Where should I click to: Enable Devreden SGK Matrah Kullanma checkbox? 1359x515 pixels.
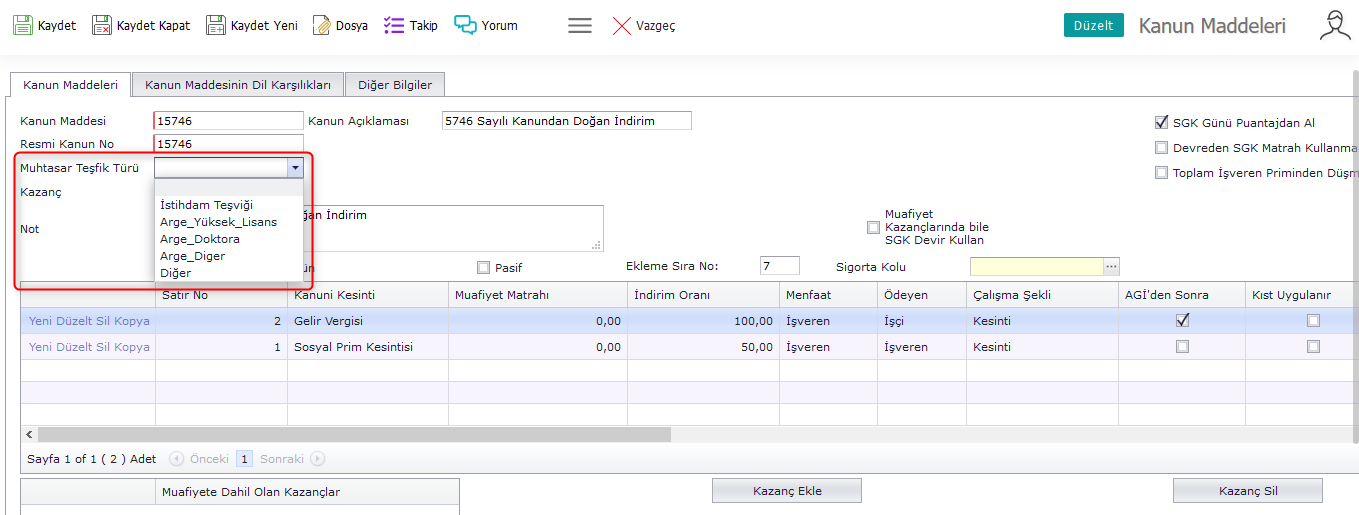[x=1161, y=148]
